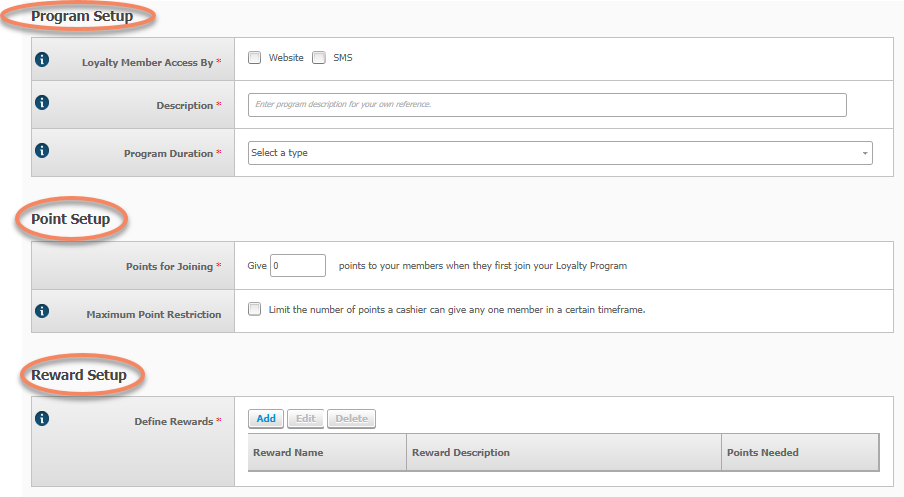Click info icon beside Loyalty Member Access By

coord(42,59)
